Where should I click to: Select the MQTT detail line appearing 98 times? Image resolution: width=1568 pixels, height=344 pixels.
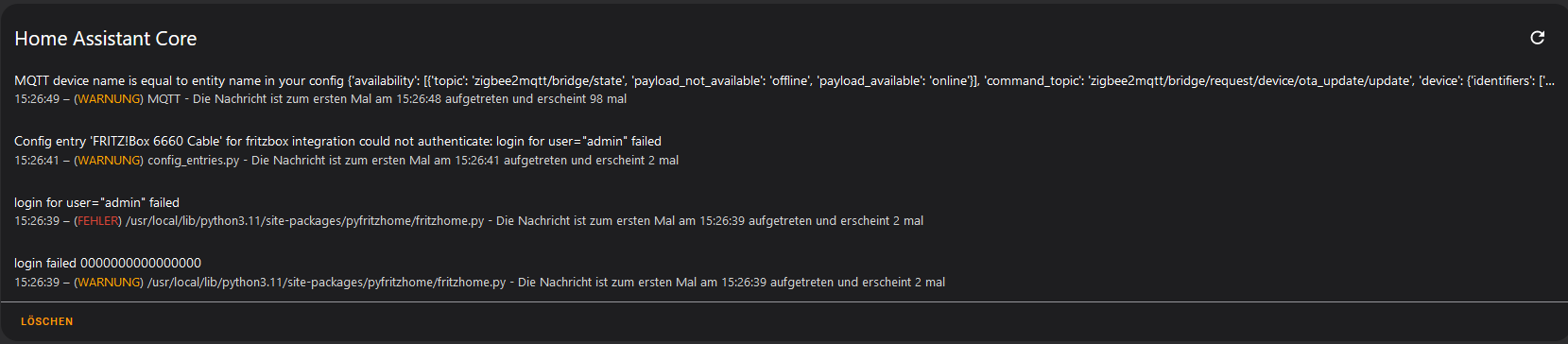[320, 98]
